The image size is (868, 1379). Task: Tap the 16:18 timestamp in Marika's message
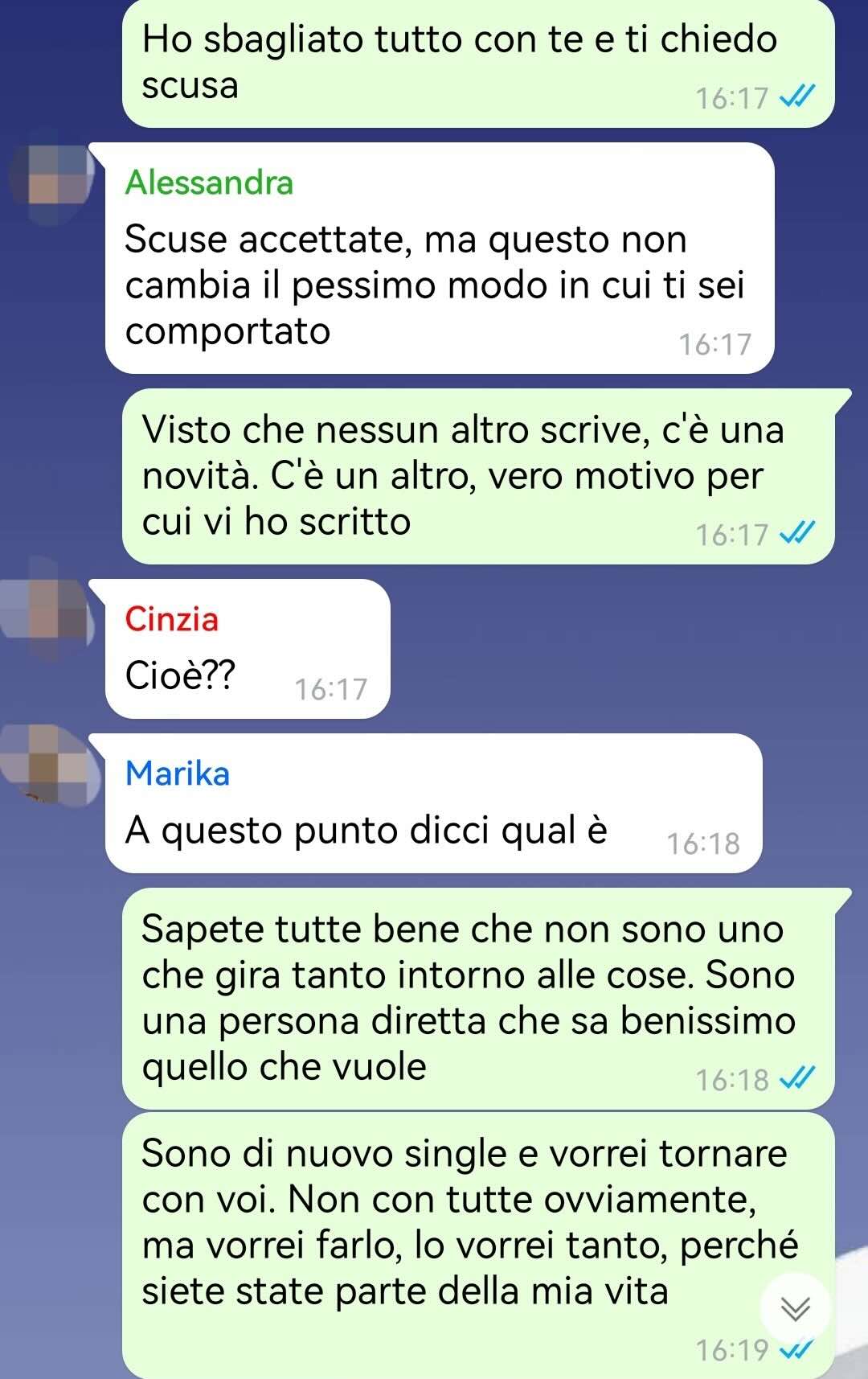click(703, 843)
